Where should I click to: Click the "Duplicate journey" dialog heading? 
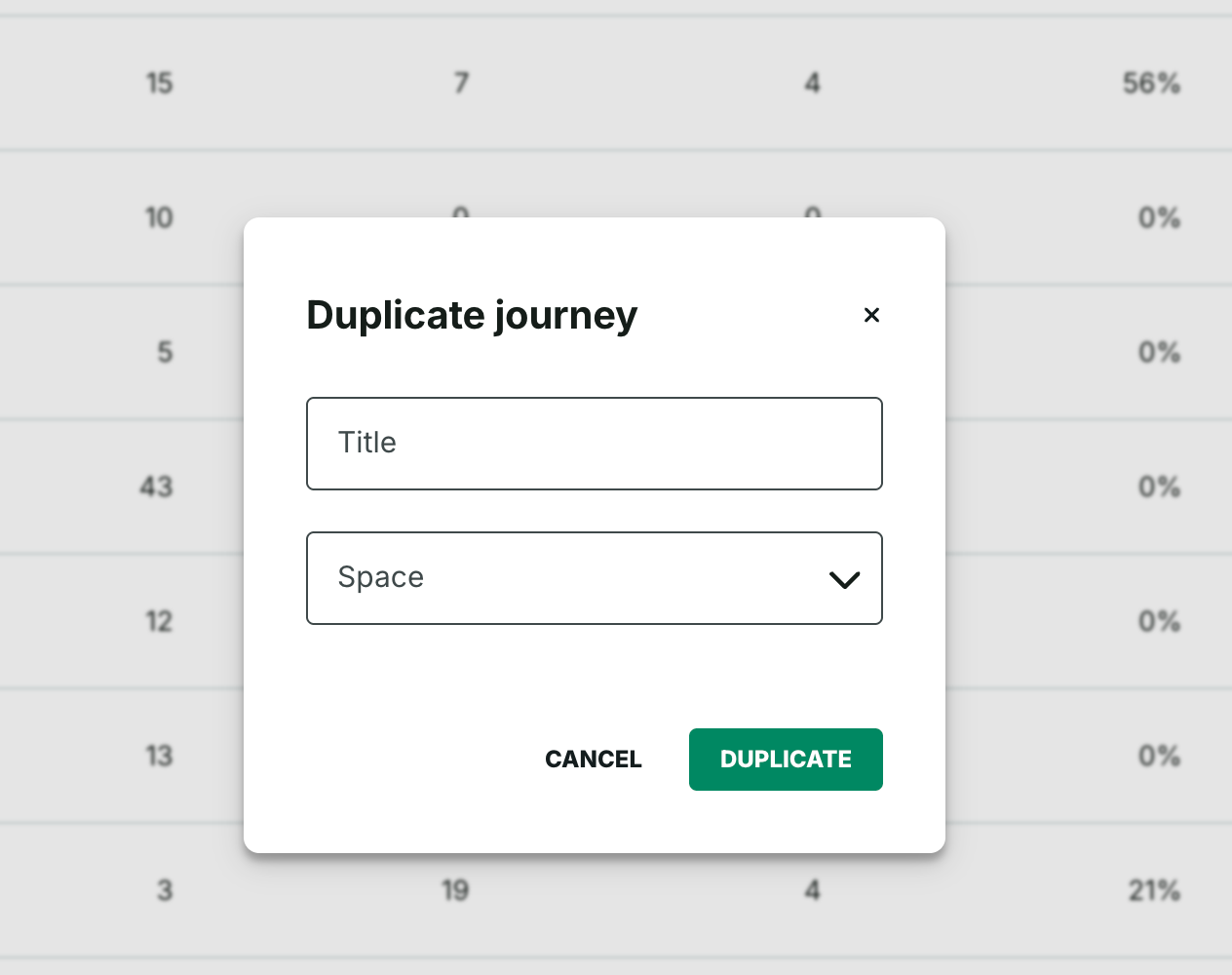point(472,315)
